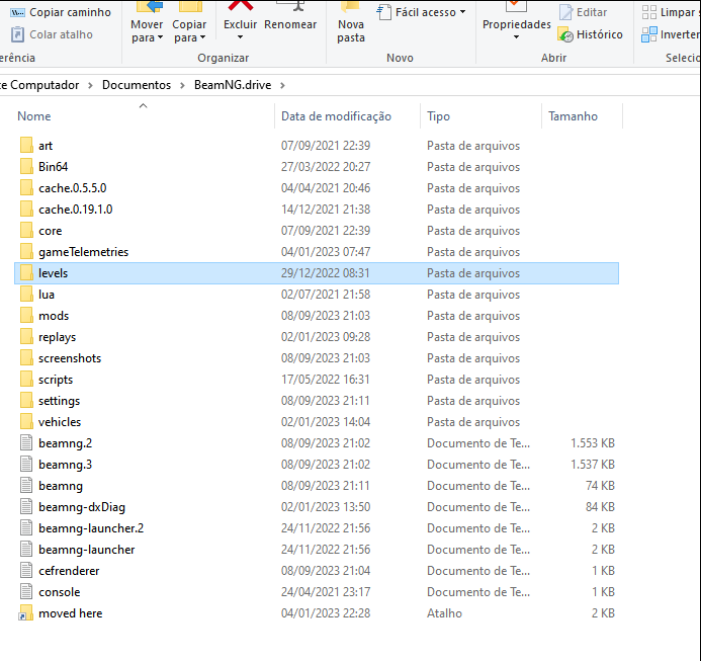Click the Colar atalho ribbon icon
The width and height of the screenshot is (701, 661).
[x=17, y=34]
